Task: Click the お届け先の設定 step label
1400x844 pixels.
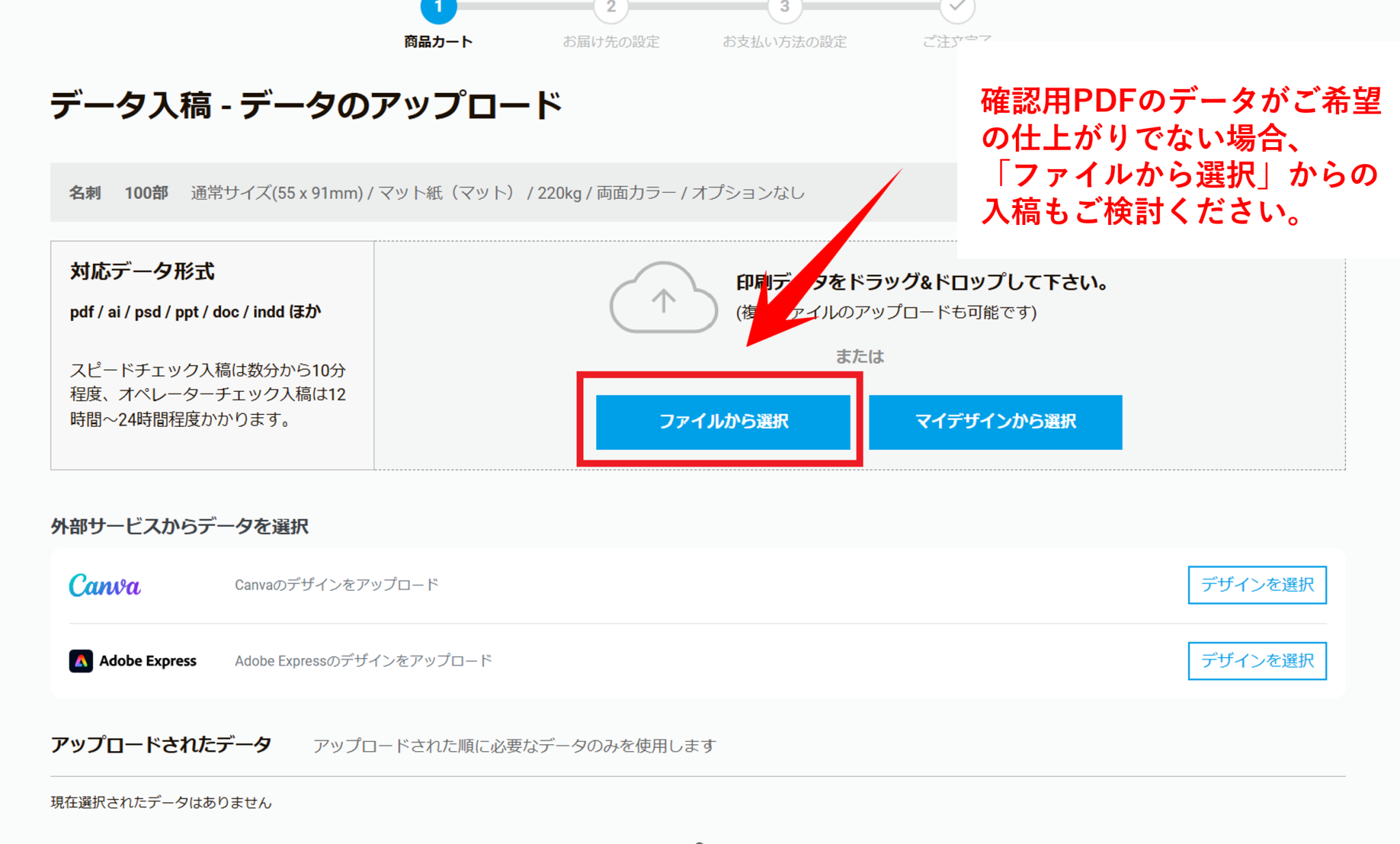Action: [x=610, y=42]
